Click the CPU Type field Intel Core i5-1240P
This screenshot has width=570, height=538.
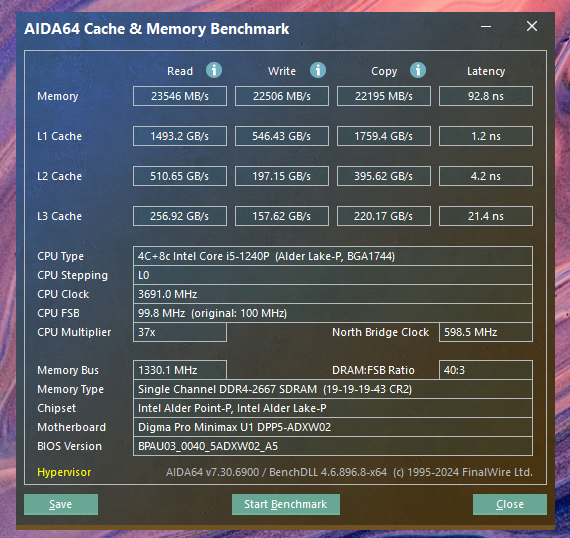tap(333, 256)
